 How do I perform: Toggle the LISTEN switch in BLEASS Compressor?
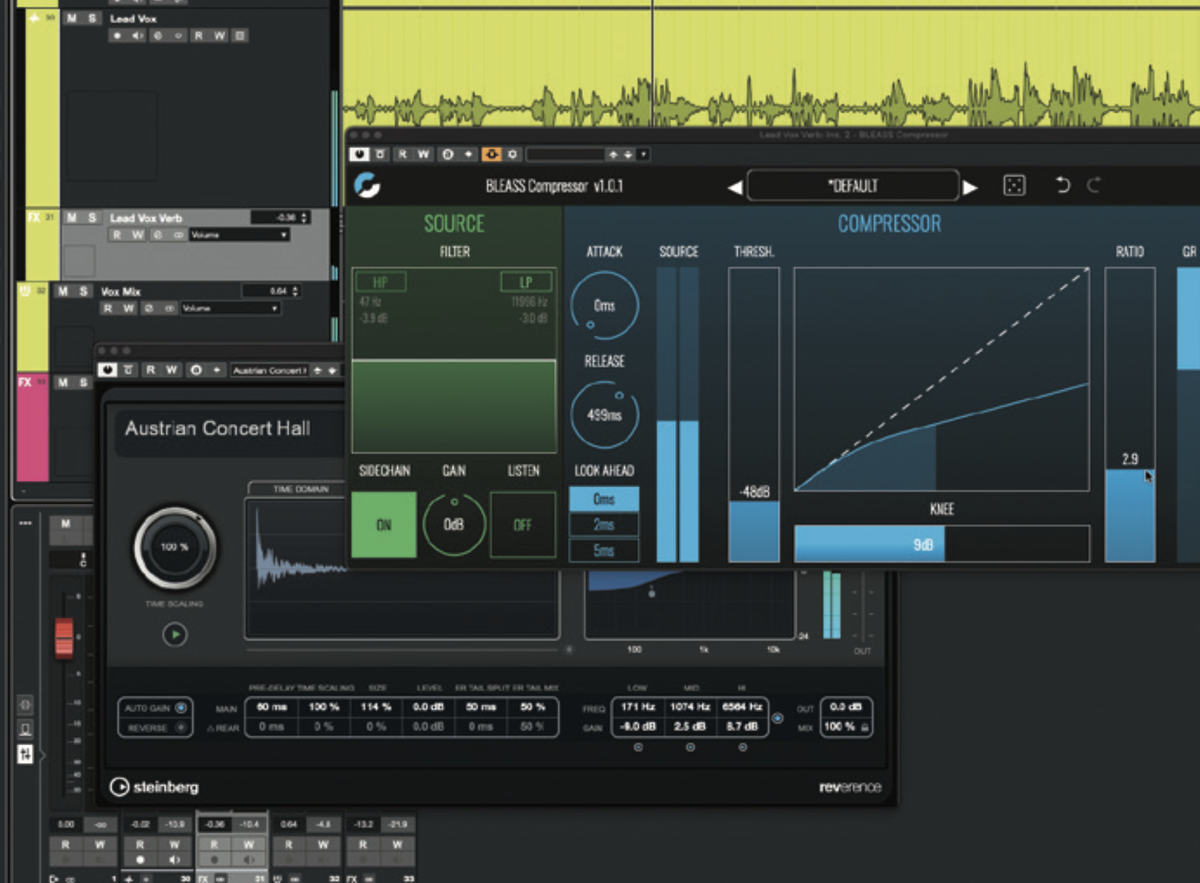[x=524, y=524]
